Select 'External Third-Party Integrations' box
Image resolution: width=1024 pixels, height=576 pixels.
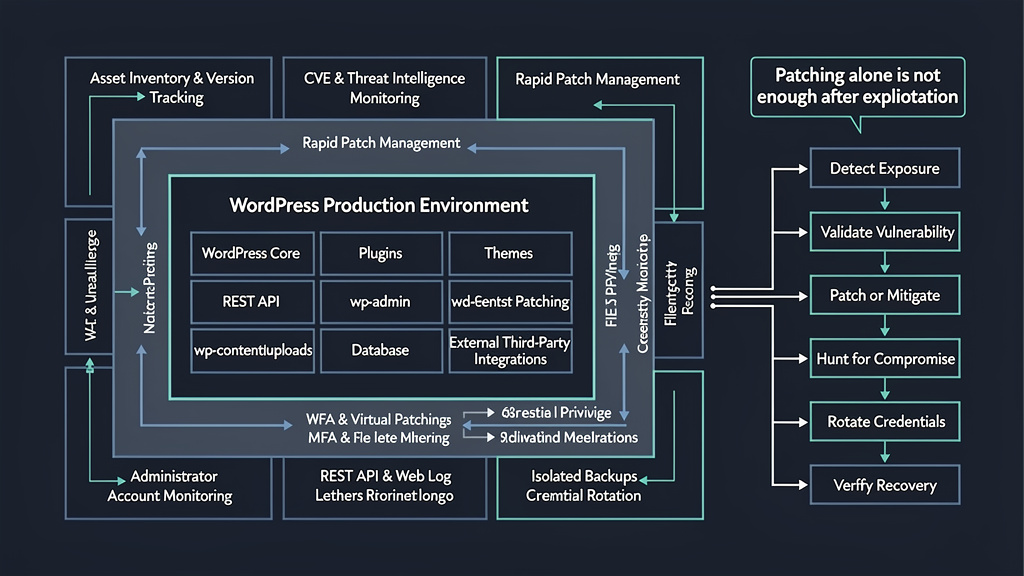pos(510,351)
